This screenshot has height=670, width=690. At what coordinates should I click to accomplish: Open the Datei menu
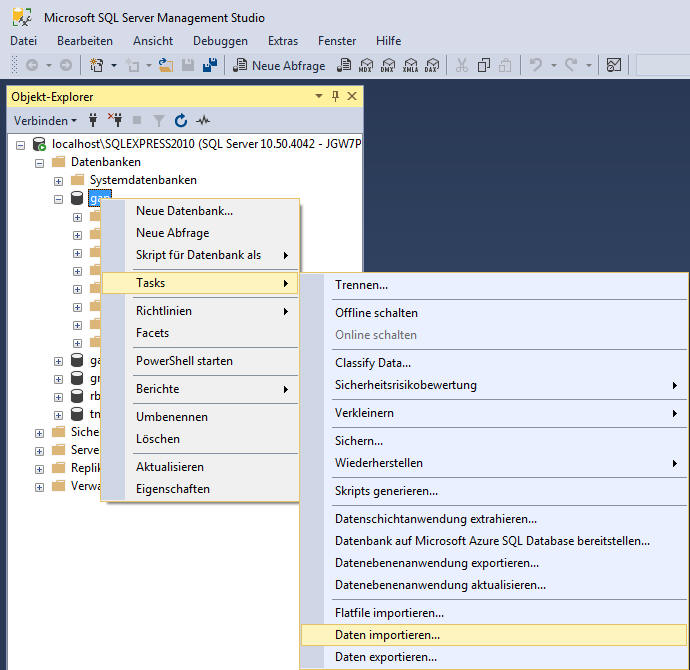24,41
